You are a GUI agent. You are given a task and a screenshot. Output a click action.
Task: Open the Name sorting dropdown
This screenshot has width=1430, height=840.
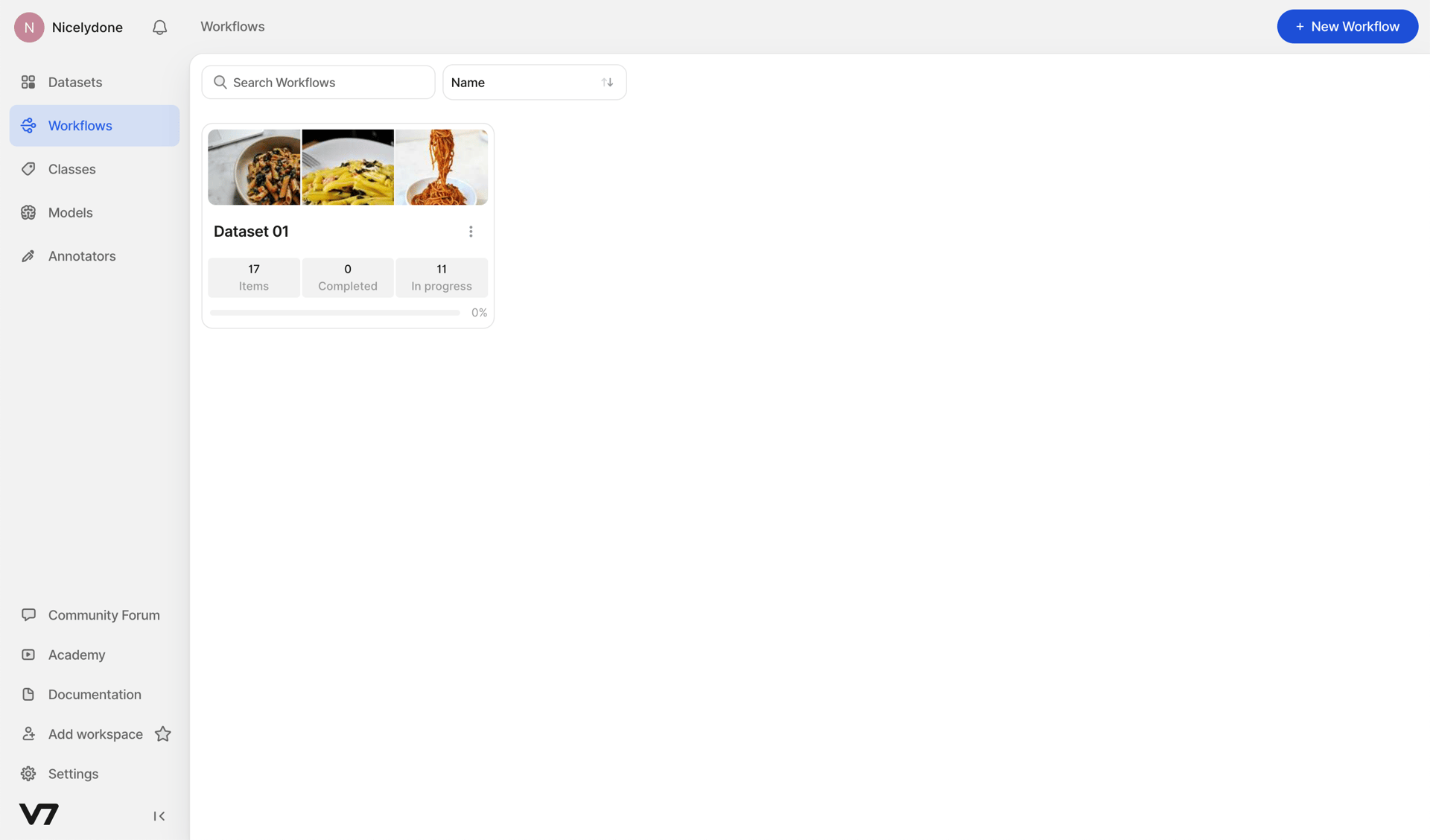click(x=521, y=82)
